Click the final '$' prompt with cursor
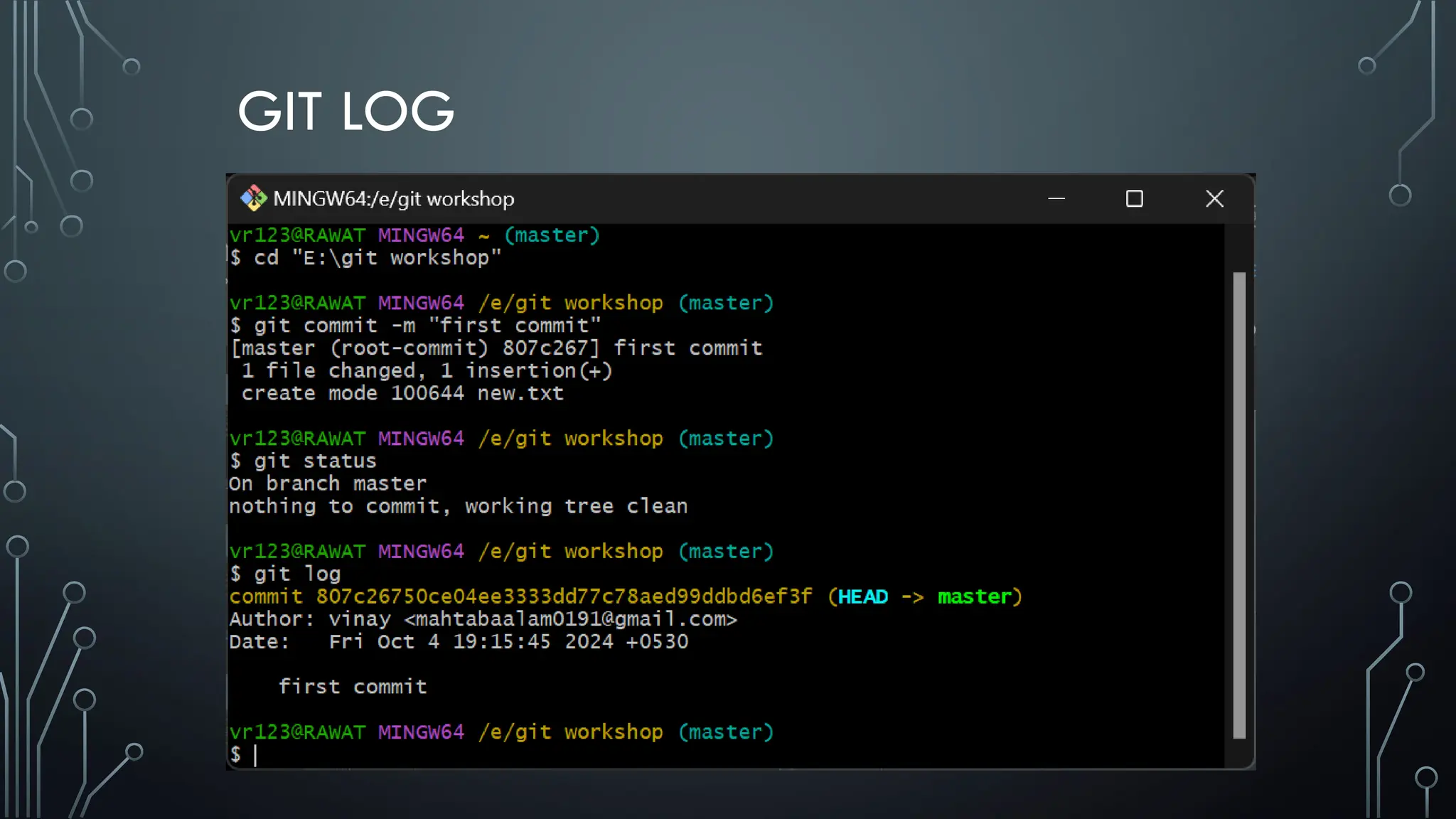This screenshot has width=1456, height=819. [243, 755]
